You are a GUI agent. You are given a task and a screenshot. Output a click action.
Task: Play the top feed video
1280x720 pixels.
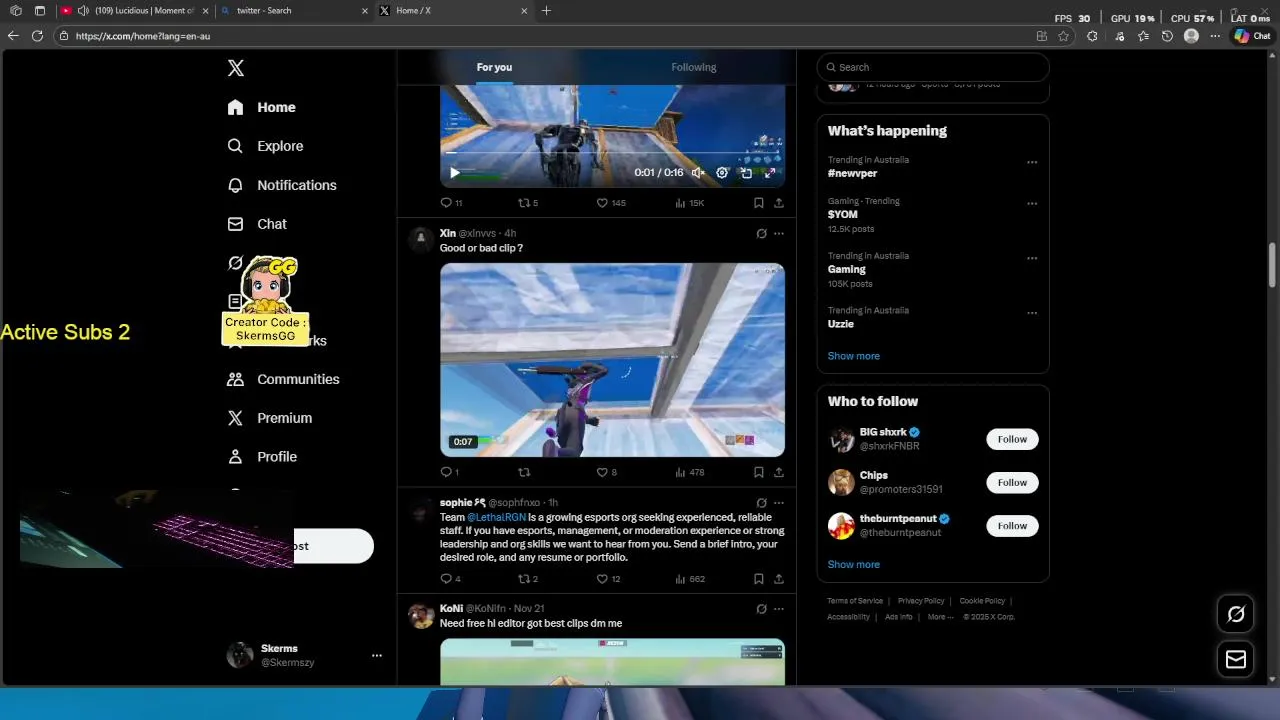tap(455, 172)
